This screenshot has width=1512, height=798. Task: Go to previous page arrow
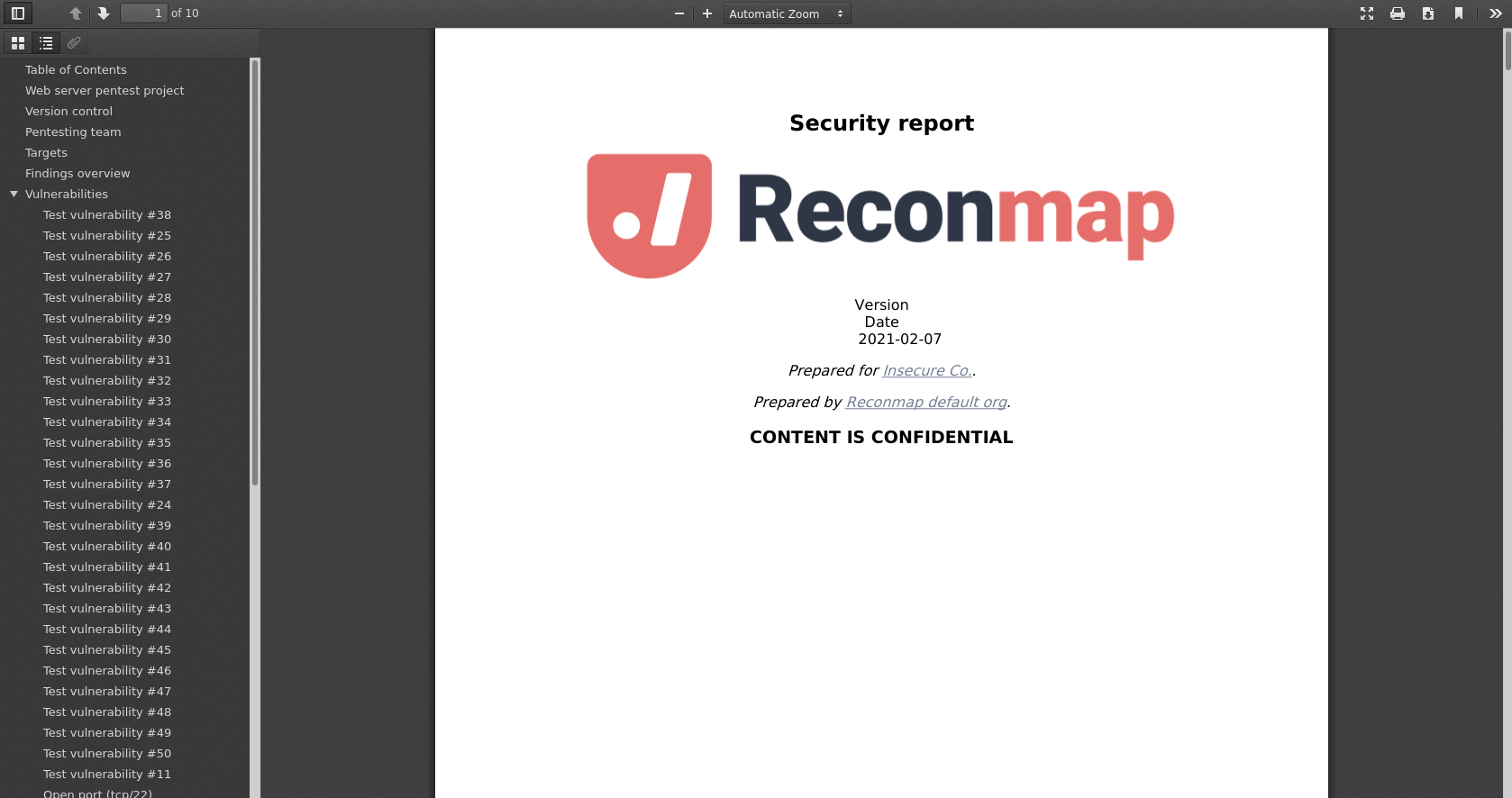click(76, 14)
